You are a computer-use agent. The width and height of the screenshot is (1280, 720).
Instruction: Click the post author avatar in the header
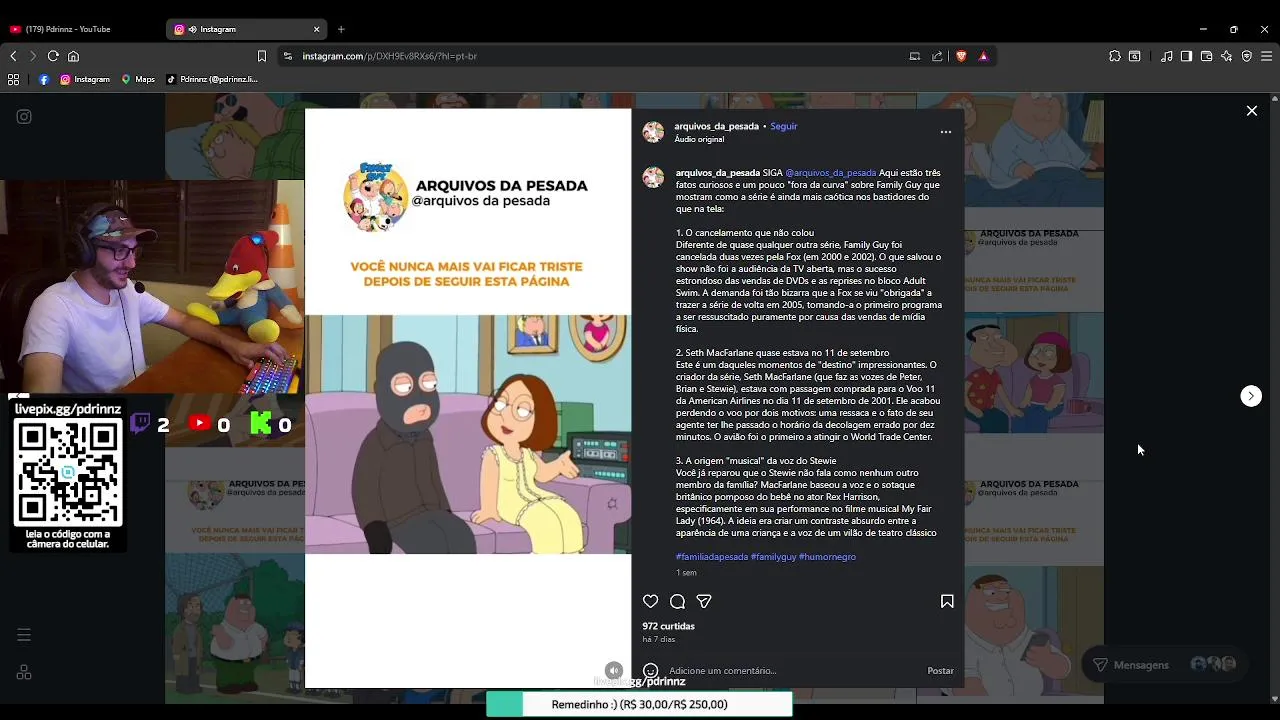pyautogui.click(x=653, y=132)
